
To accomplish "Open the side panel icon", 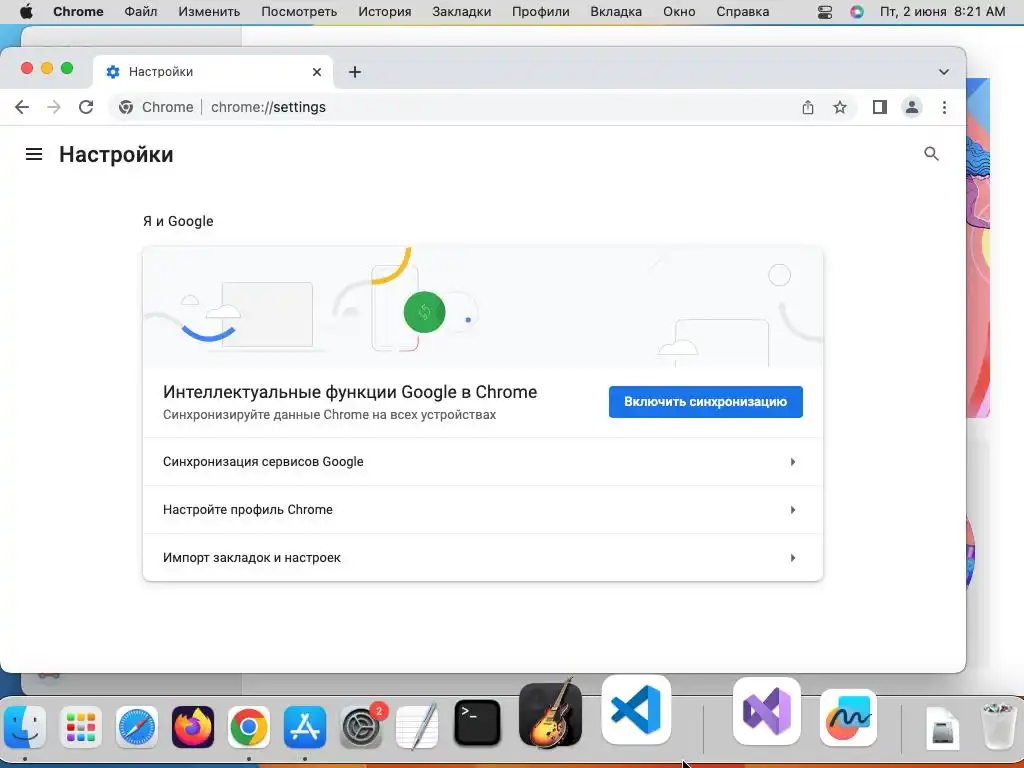I will (880, 107).
